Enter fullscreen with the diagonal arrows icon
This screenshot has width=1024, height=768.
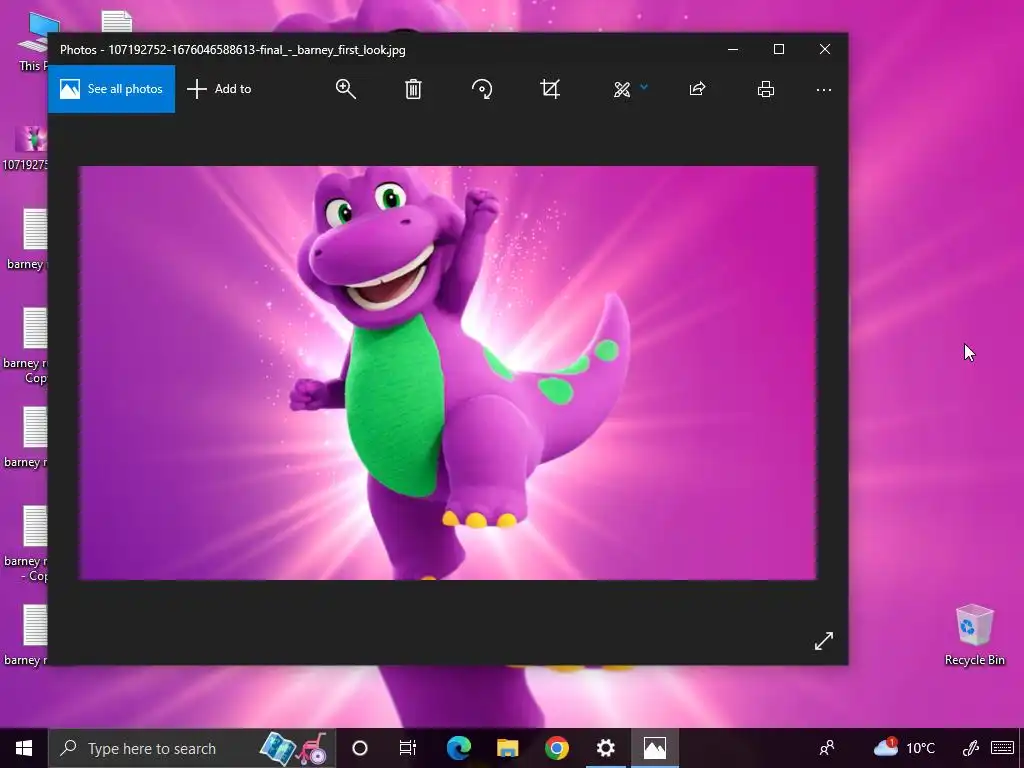click(824, 641)
